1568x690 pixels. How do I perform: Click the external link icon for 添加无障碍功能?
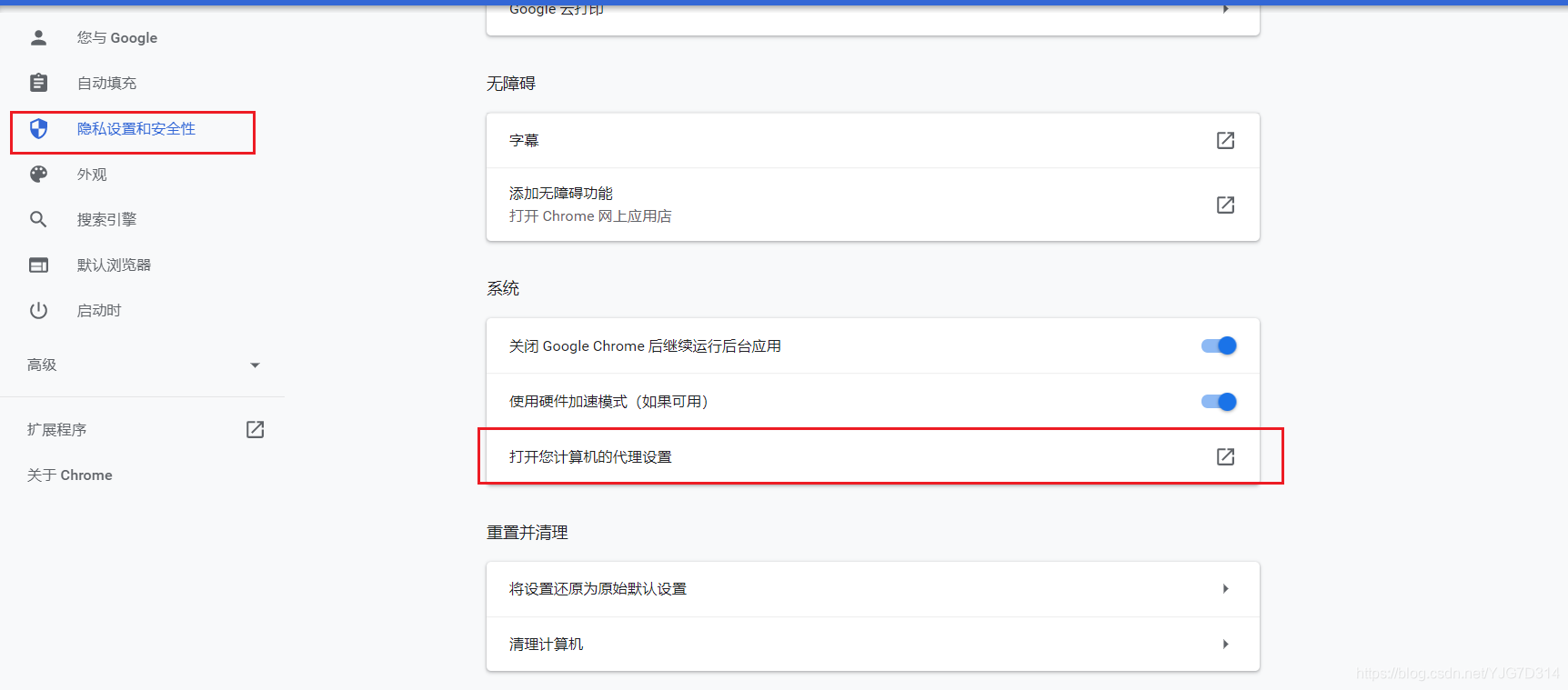click(1225, 205)
